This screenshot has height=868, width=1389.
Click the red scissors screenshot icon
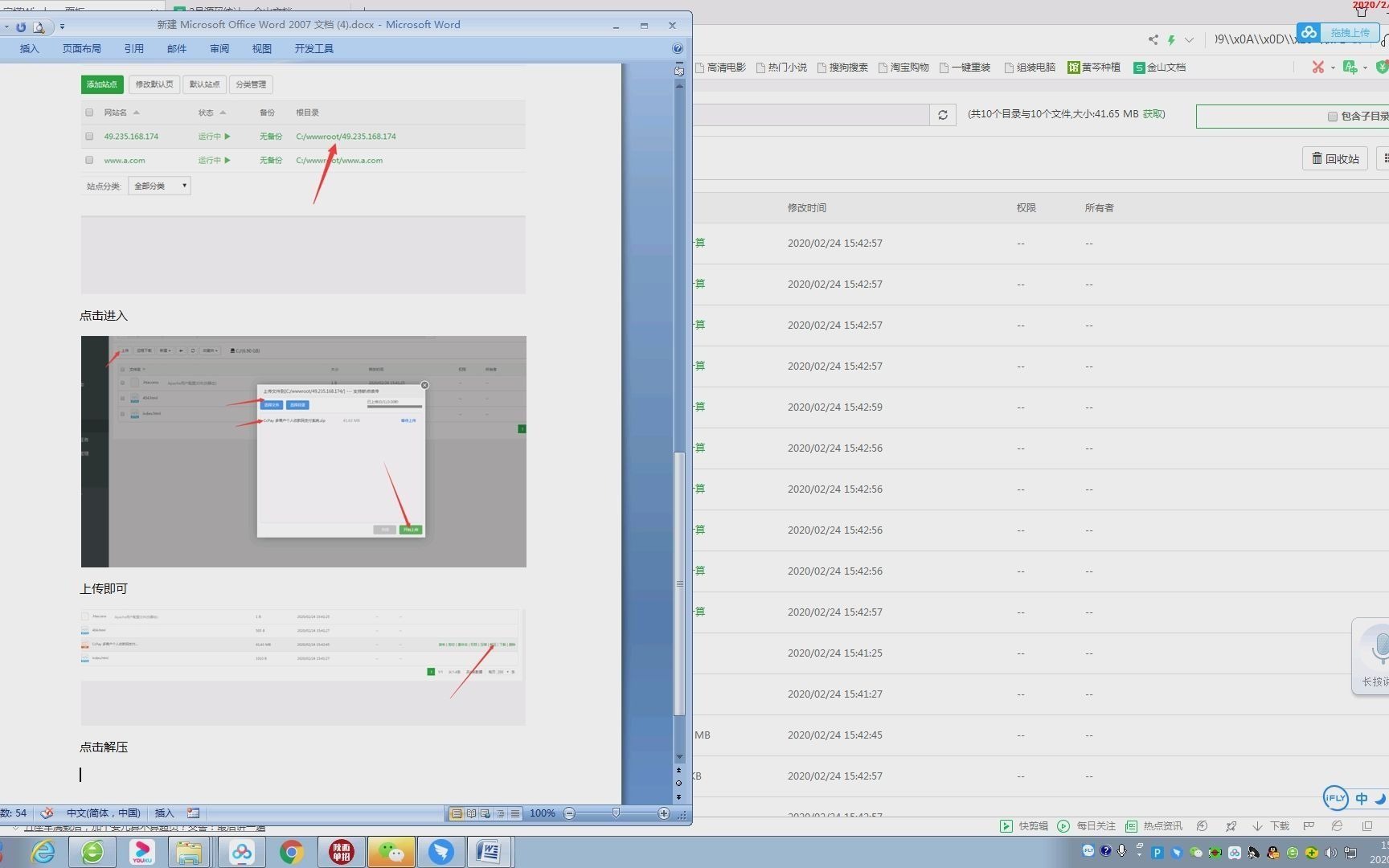point(1317,68)
